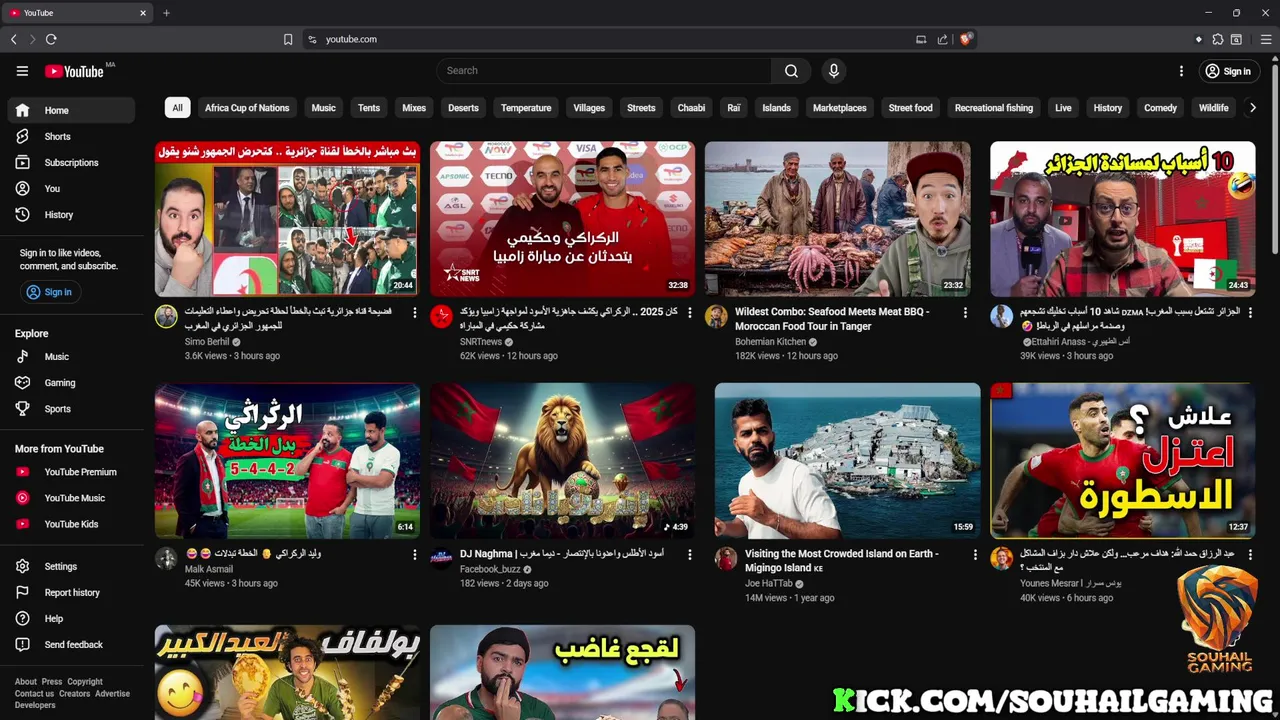Click the Brave shield icon
Image resolution: width=1280 pixels, height=720 pixels.
pos(965,39)
